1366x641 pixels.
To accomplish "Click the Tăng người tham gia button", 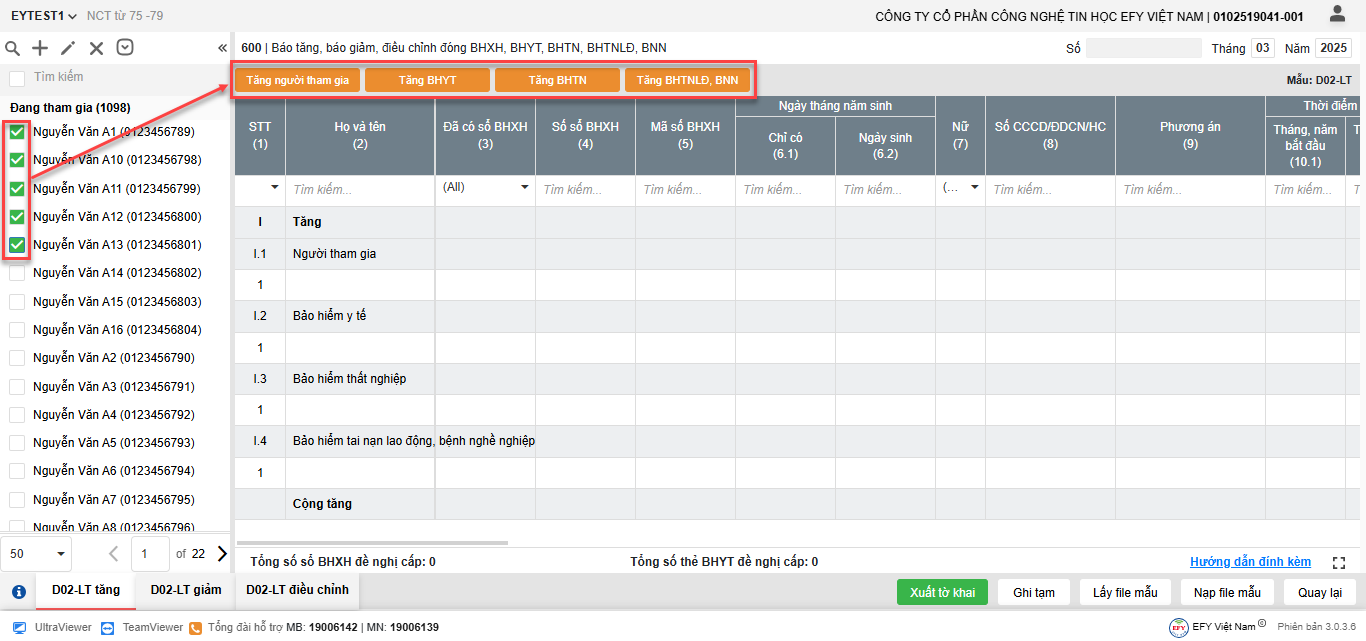I will (297, 80).
